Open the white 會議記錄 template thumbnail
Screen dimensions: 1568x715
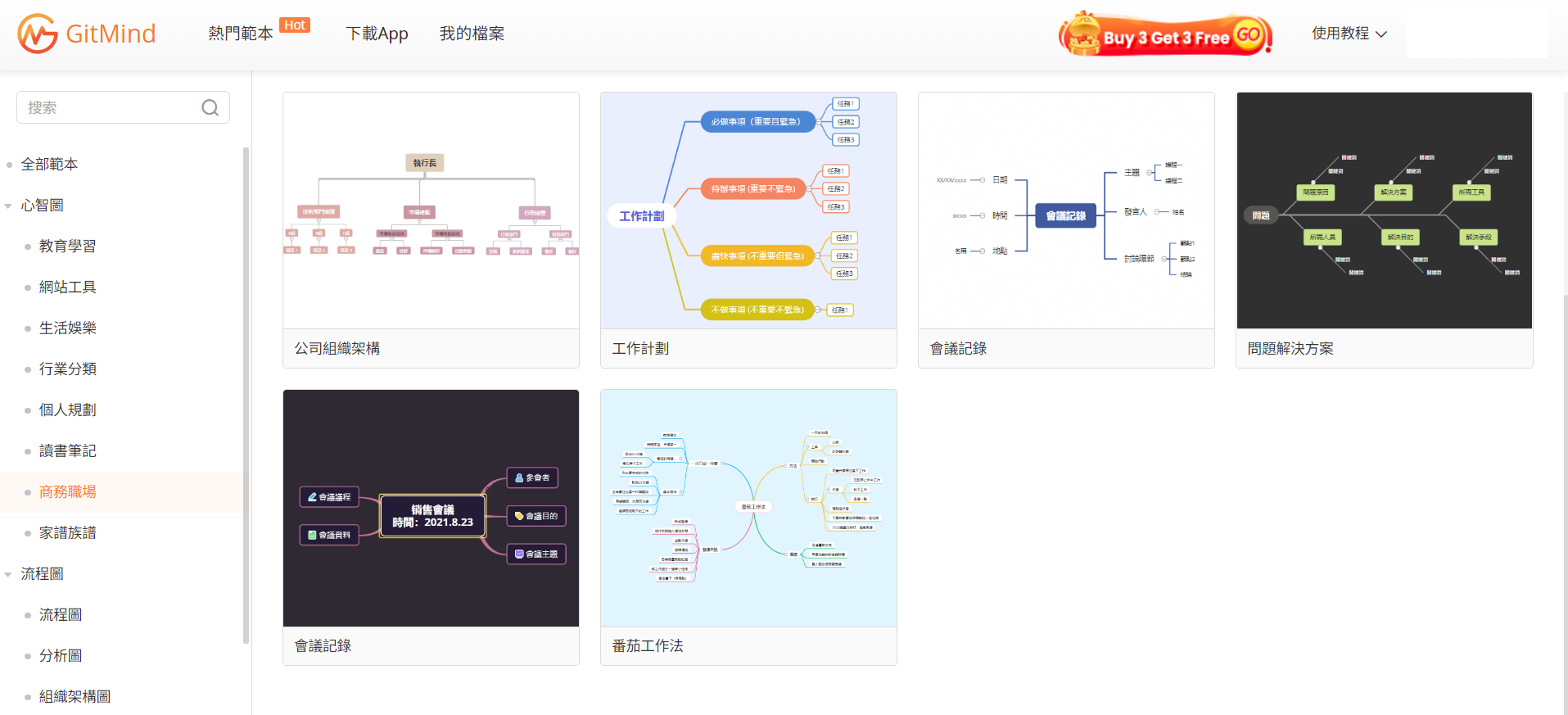1066,210
